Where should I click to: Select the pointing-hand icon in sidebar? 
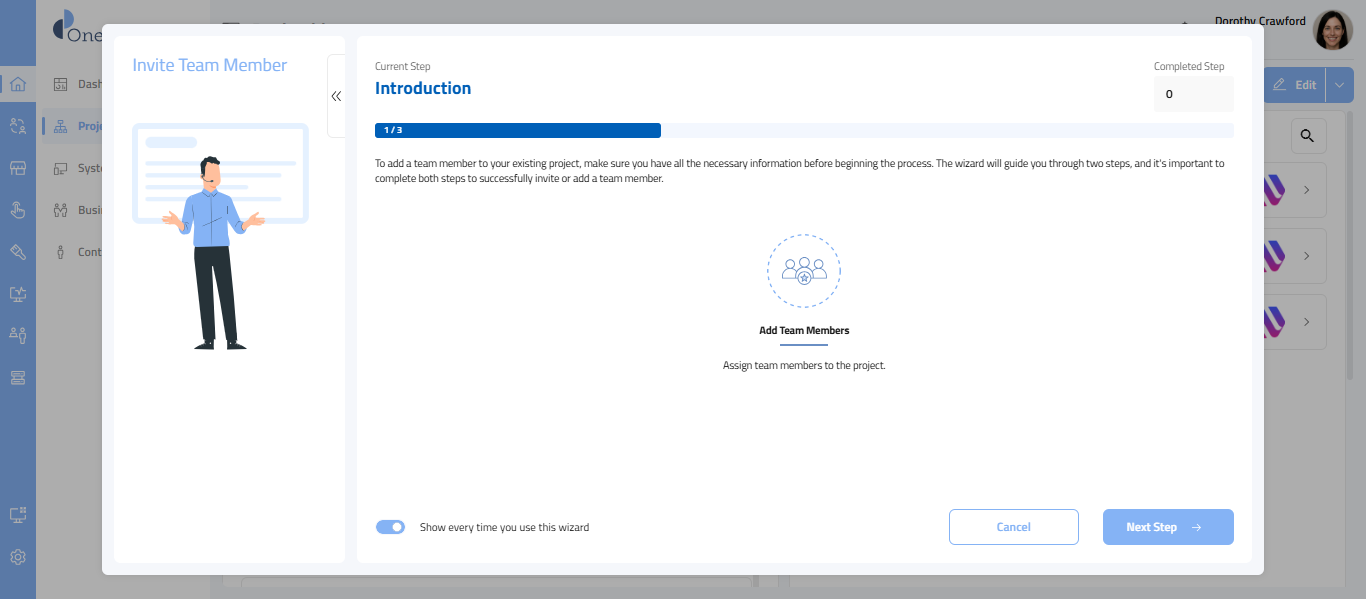(18, 210)
